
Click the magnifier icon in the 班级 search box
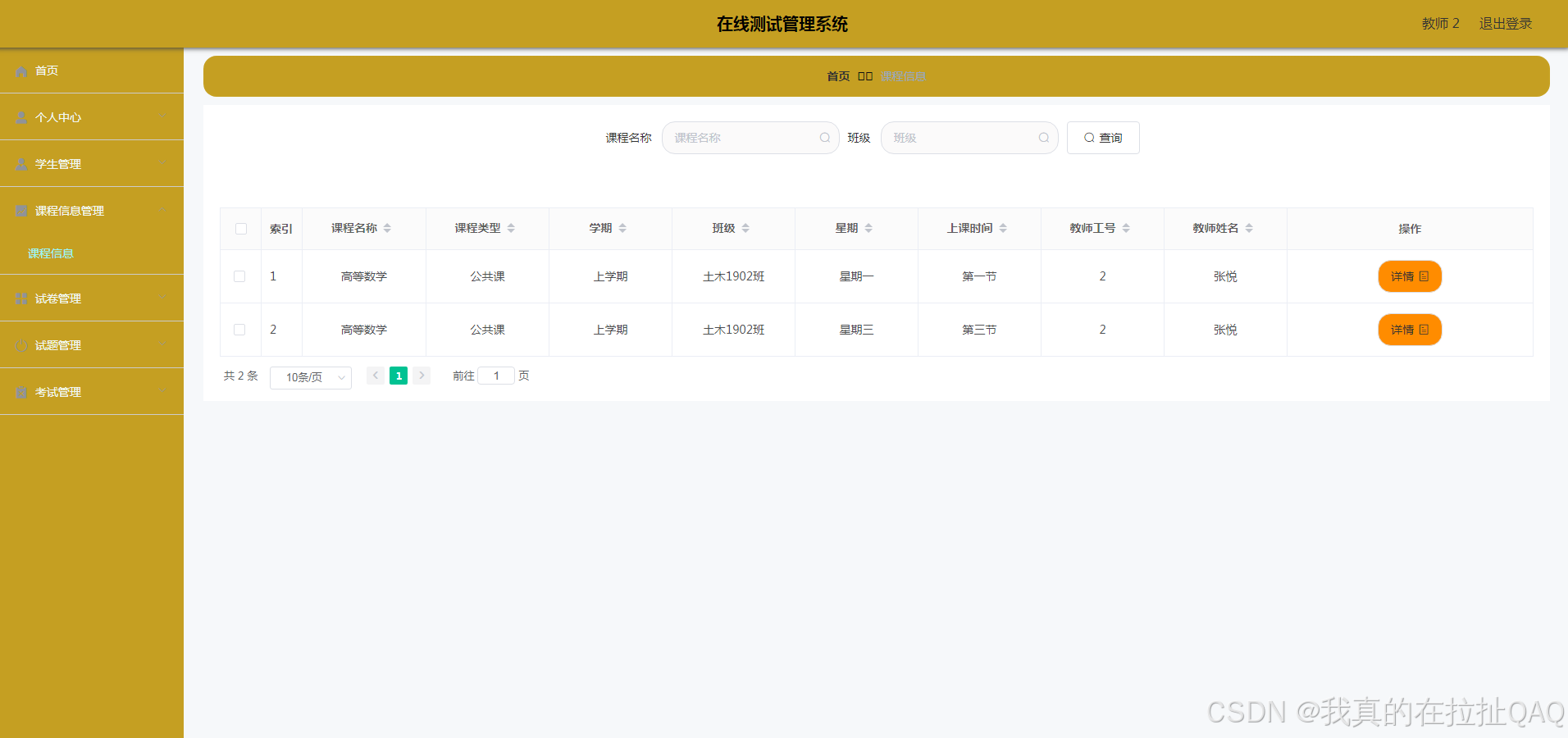1044,138
